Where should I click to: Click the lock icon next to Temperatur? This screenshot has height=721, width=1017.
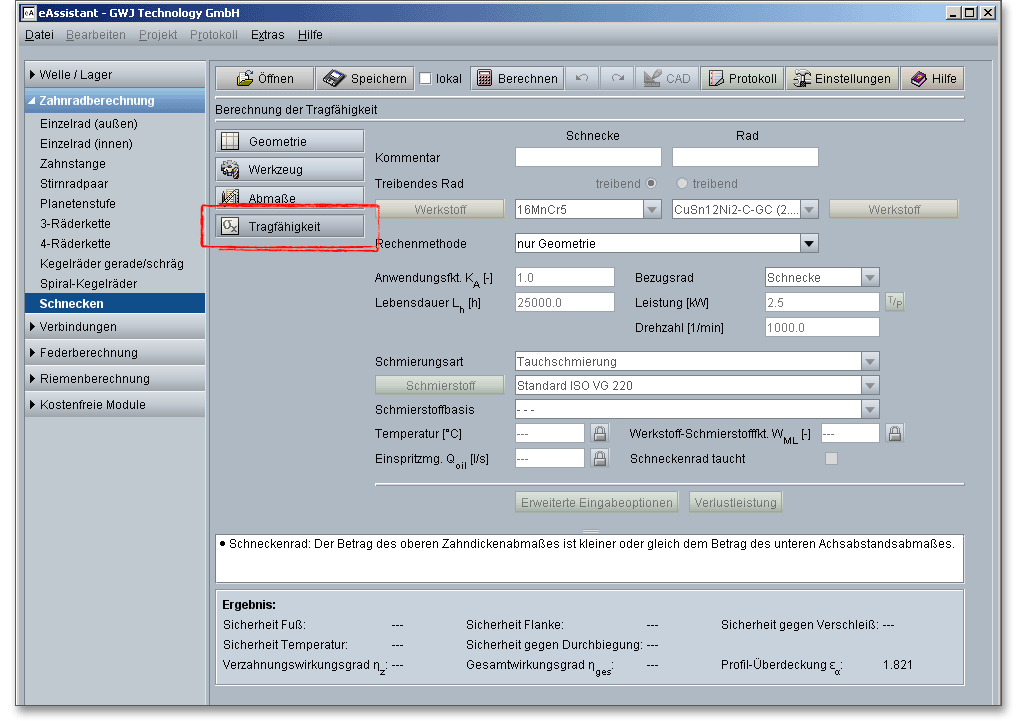tap(600, 433)
